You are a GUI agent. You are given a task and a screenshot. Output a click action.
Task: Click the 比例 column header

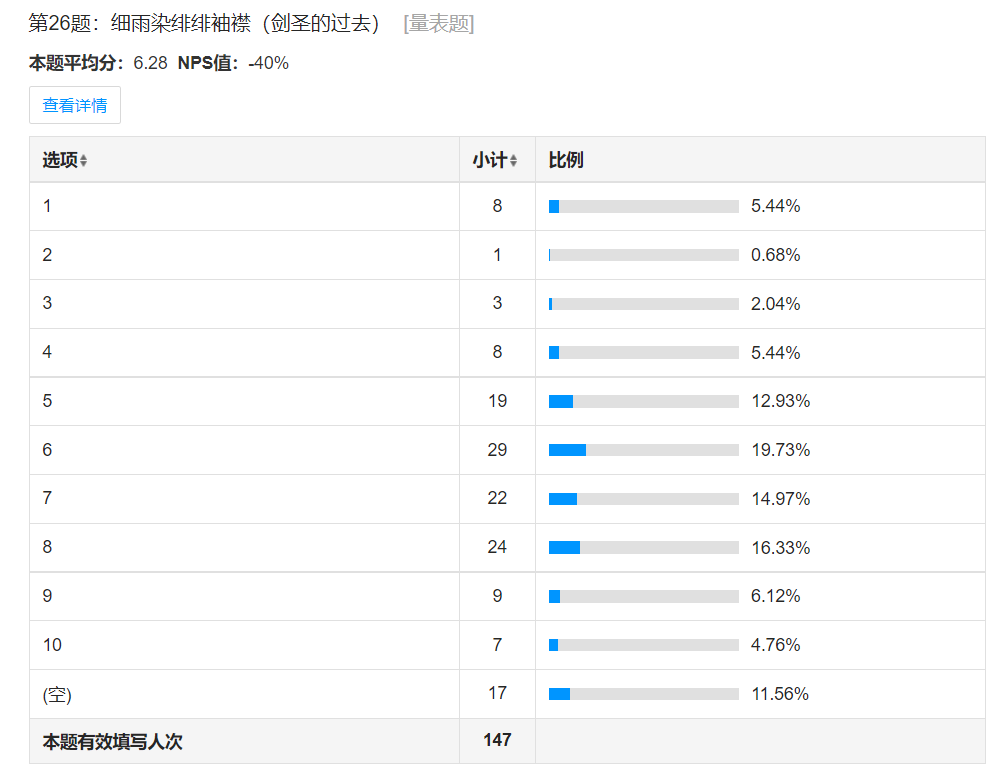click(x=566, y=160)
